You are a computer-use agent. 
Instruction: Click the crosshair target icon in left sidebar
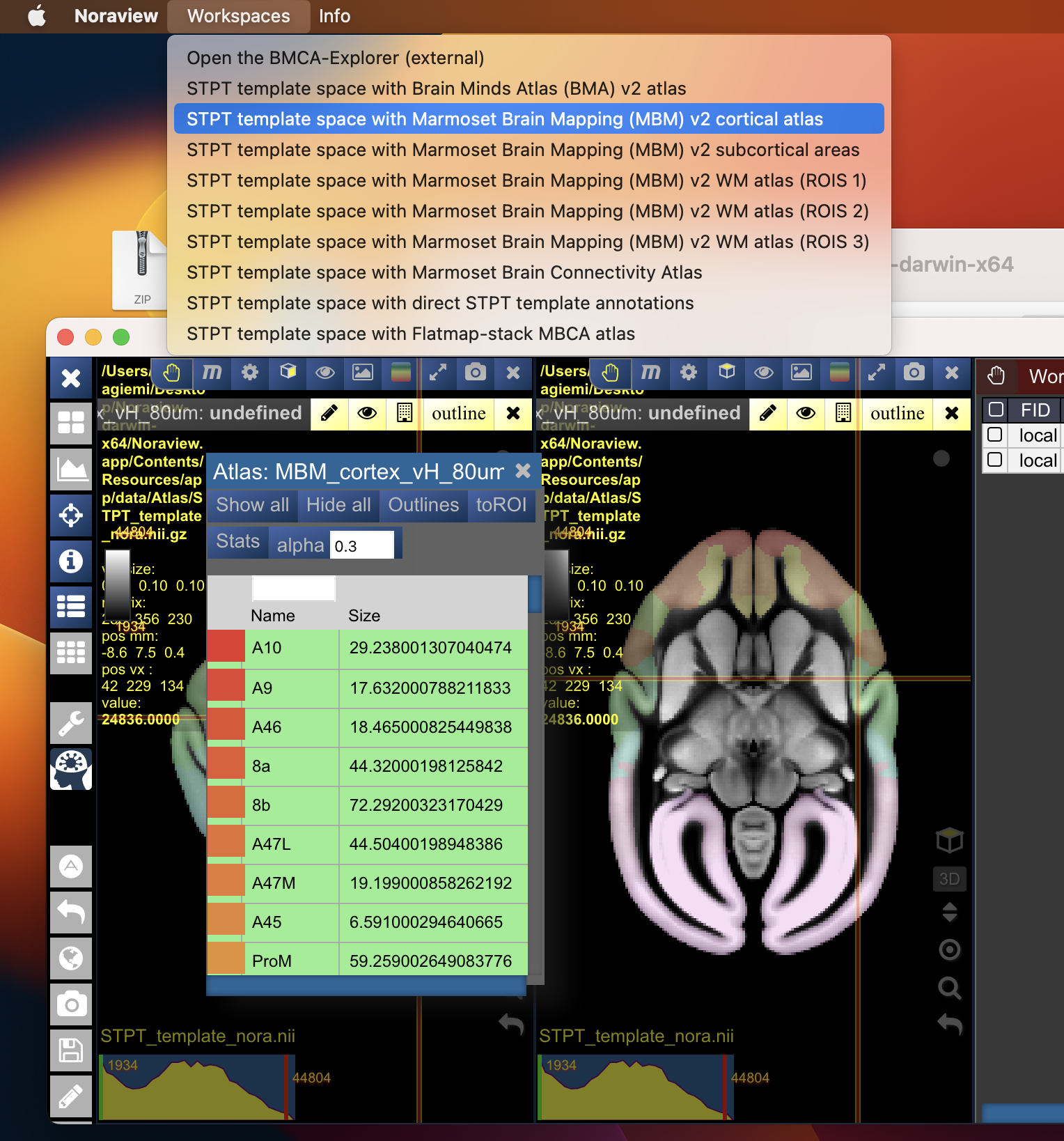(x=71, y=515)
